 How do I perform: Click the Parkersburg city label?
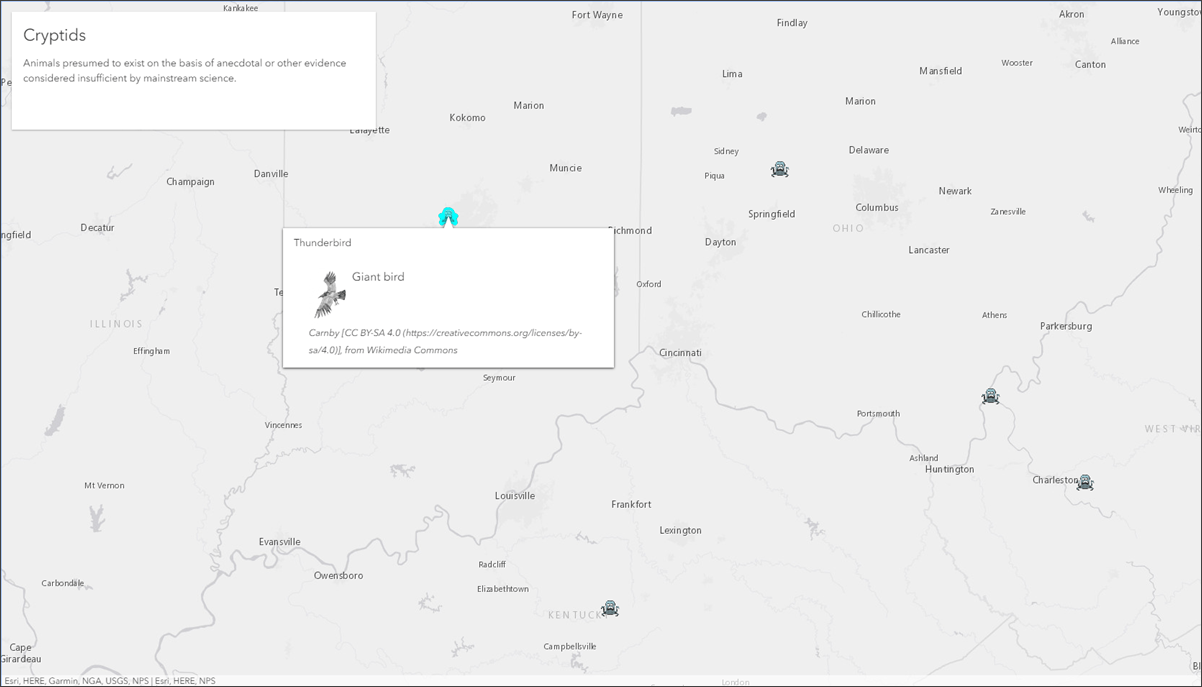(x=1065, y=326)
